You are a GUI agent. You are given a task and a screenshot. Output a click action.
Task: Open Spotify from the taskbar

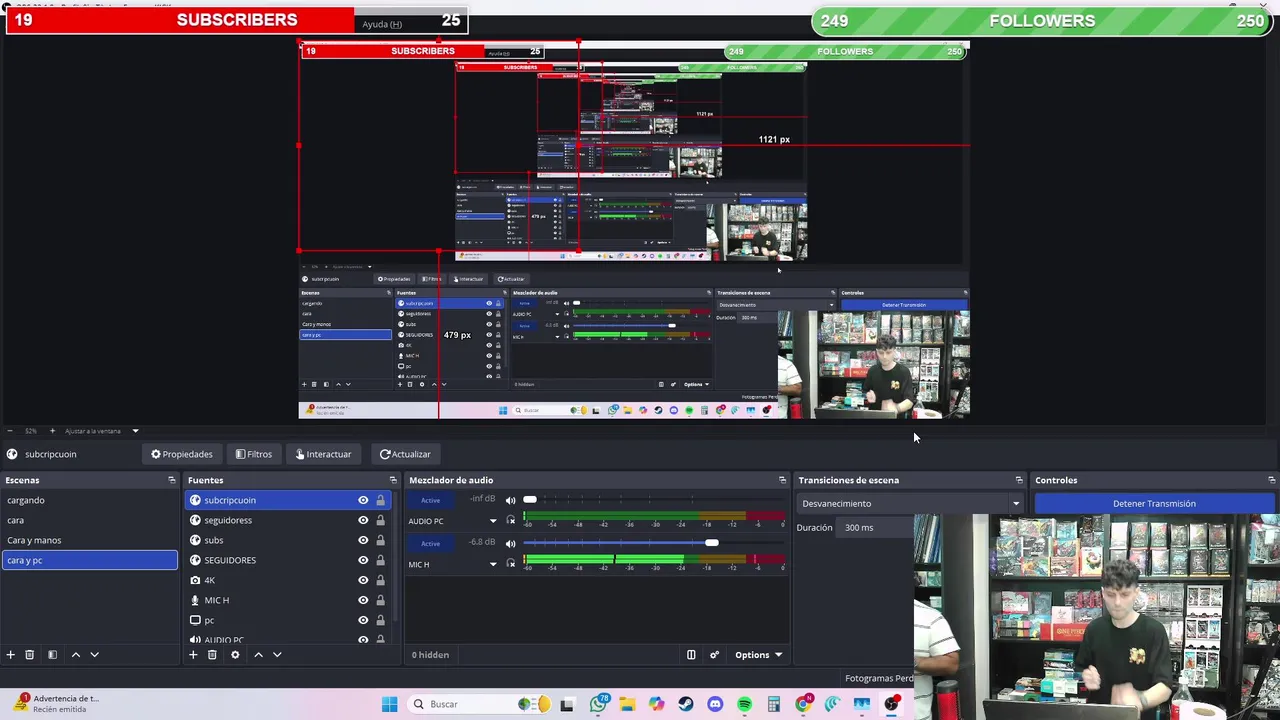click(x=744, y=704)
